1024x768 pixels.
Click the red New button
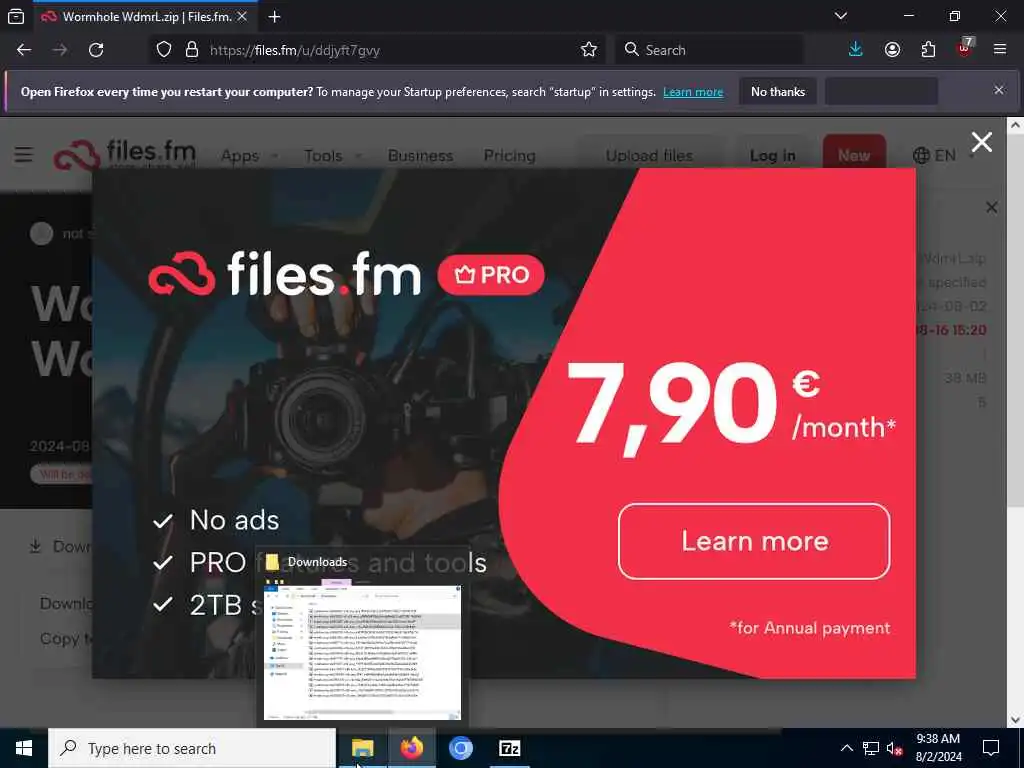pos(854,155)
